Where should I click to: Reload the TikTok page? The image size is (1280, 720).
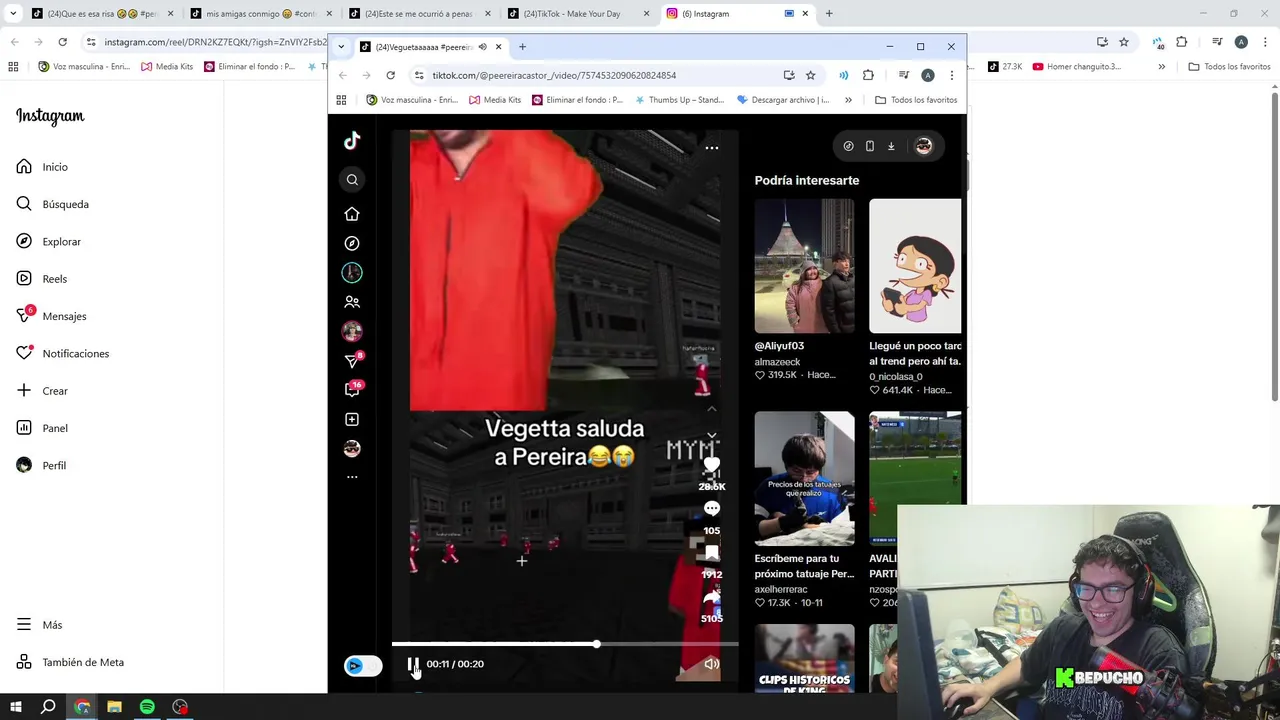click(391, 76)
